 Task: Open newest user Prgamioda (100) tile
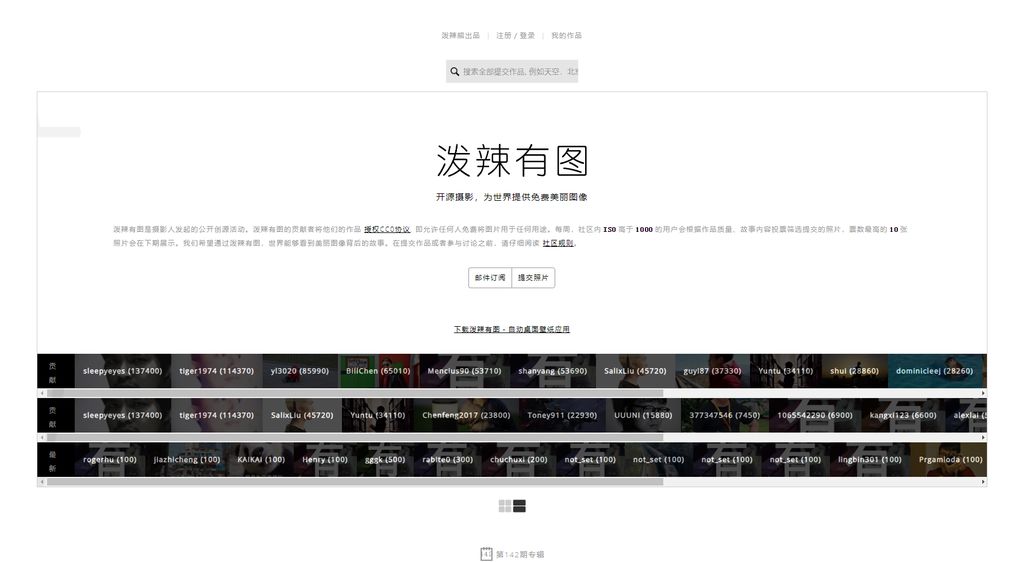tap(950, 459)
